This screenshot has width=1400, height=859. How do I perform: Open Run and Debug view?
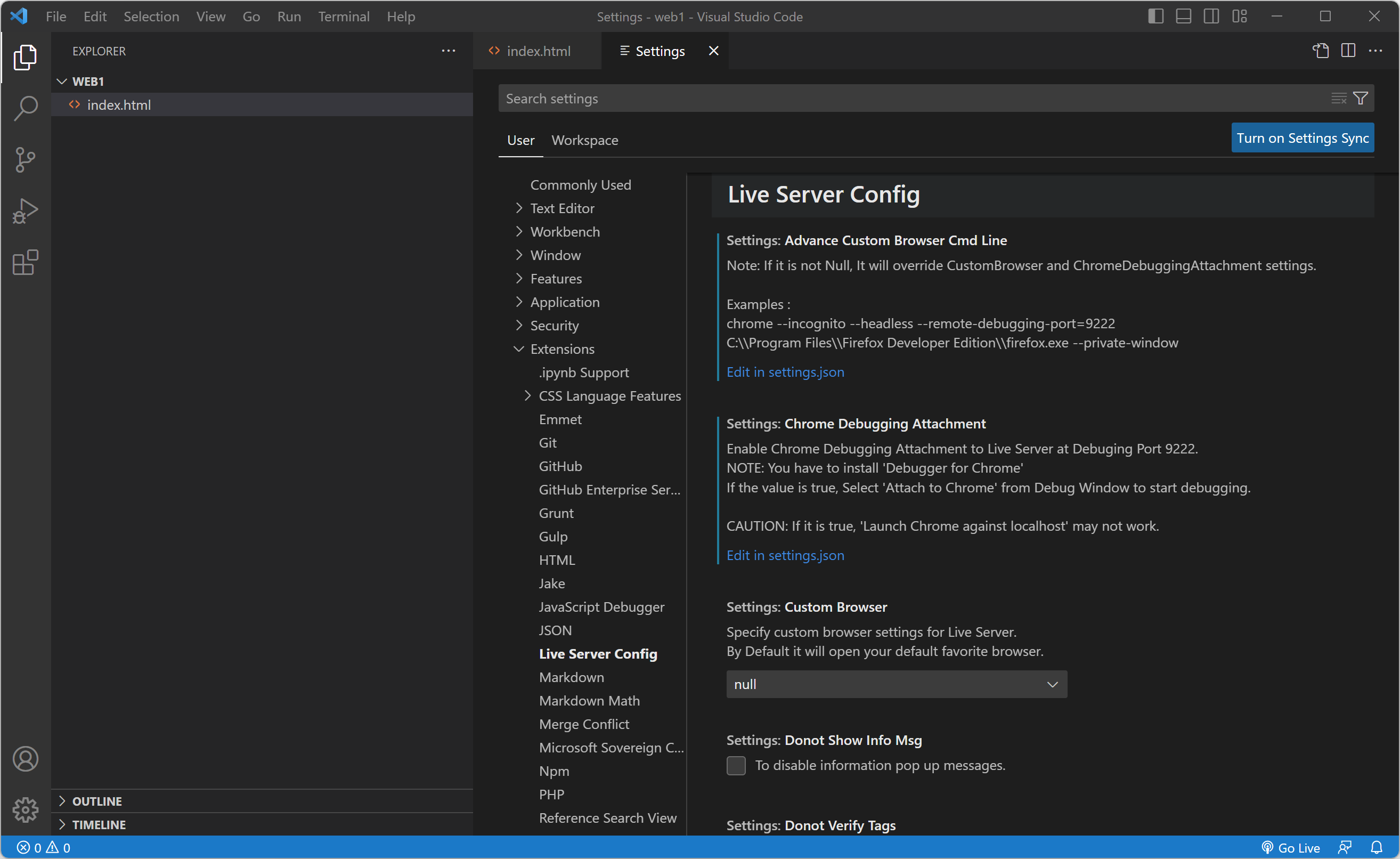[x=26, y=211]
